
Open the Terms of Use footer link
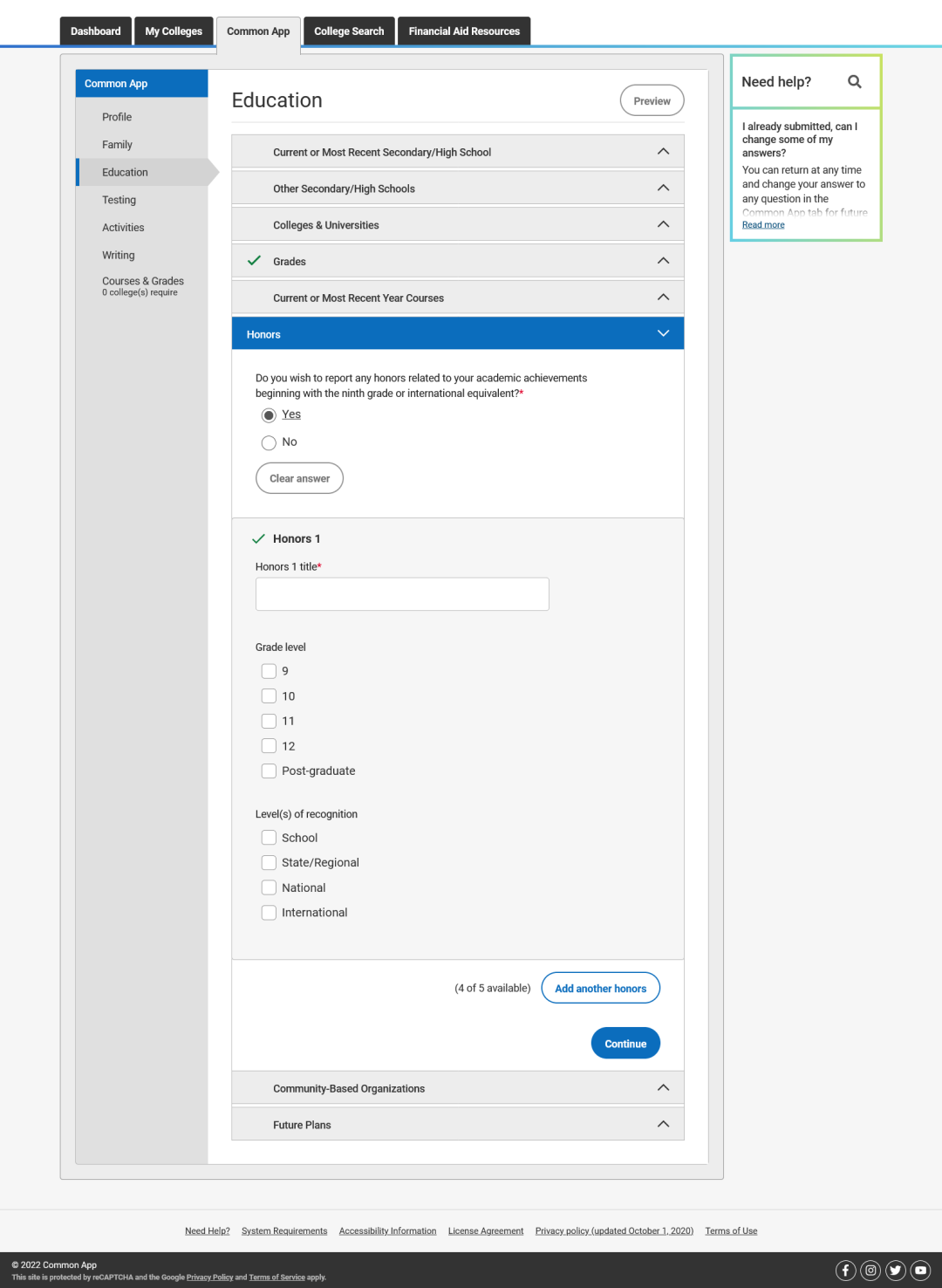coord(732,1231)
